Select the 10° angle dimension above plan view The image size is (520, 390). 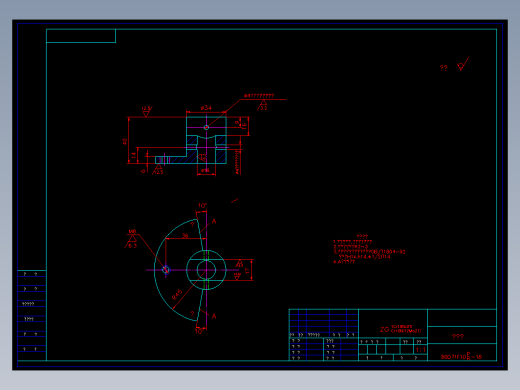pyautogui.click(x=202, y=206)
